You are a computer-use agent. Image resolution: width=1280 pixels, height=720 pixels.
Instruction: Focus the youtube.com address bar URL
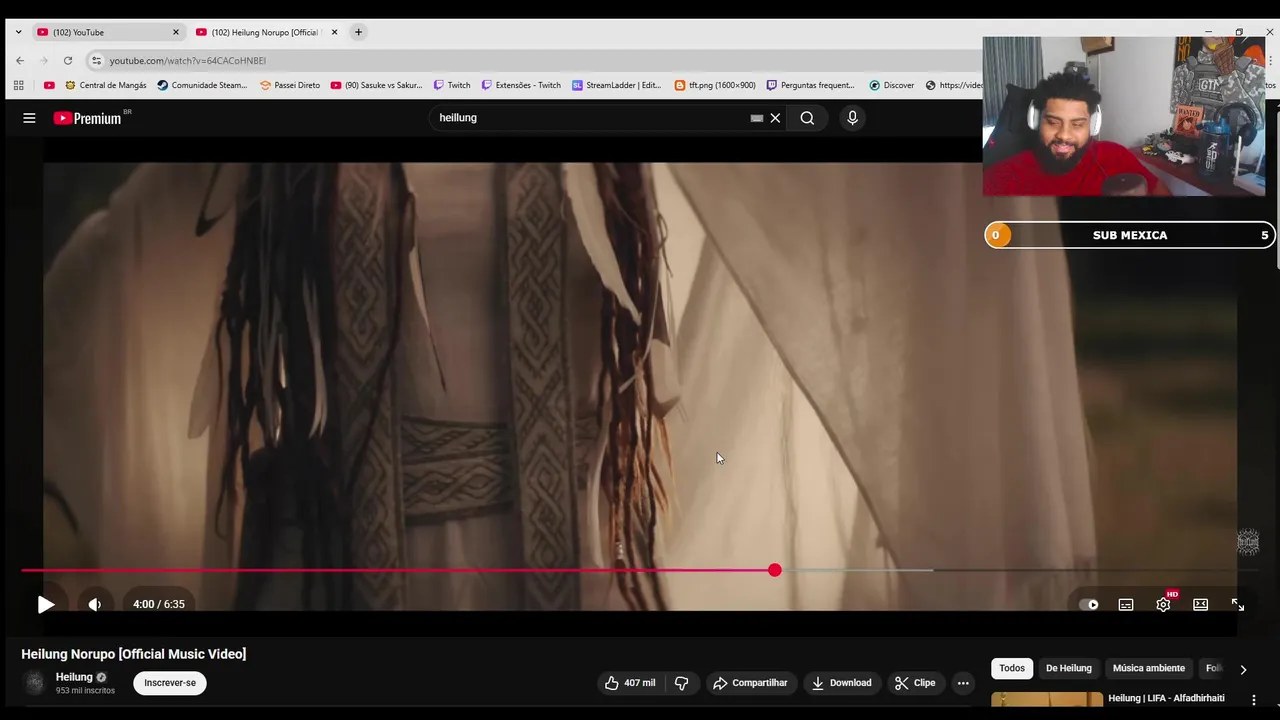pyautogui.click(x=188, y=61)
